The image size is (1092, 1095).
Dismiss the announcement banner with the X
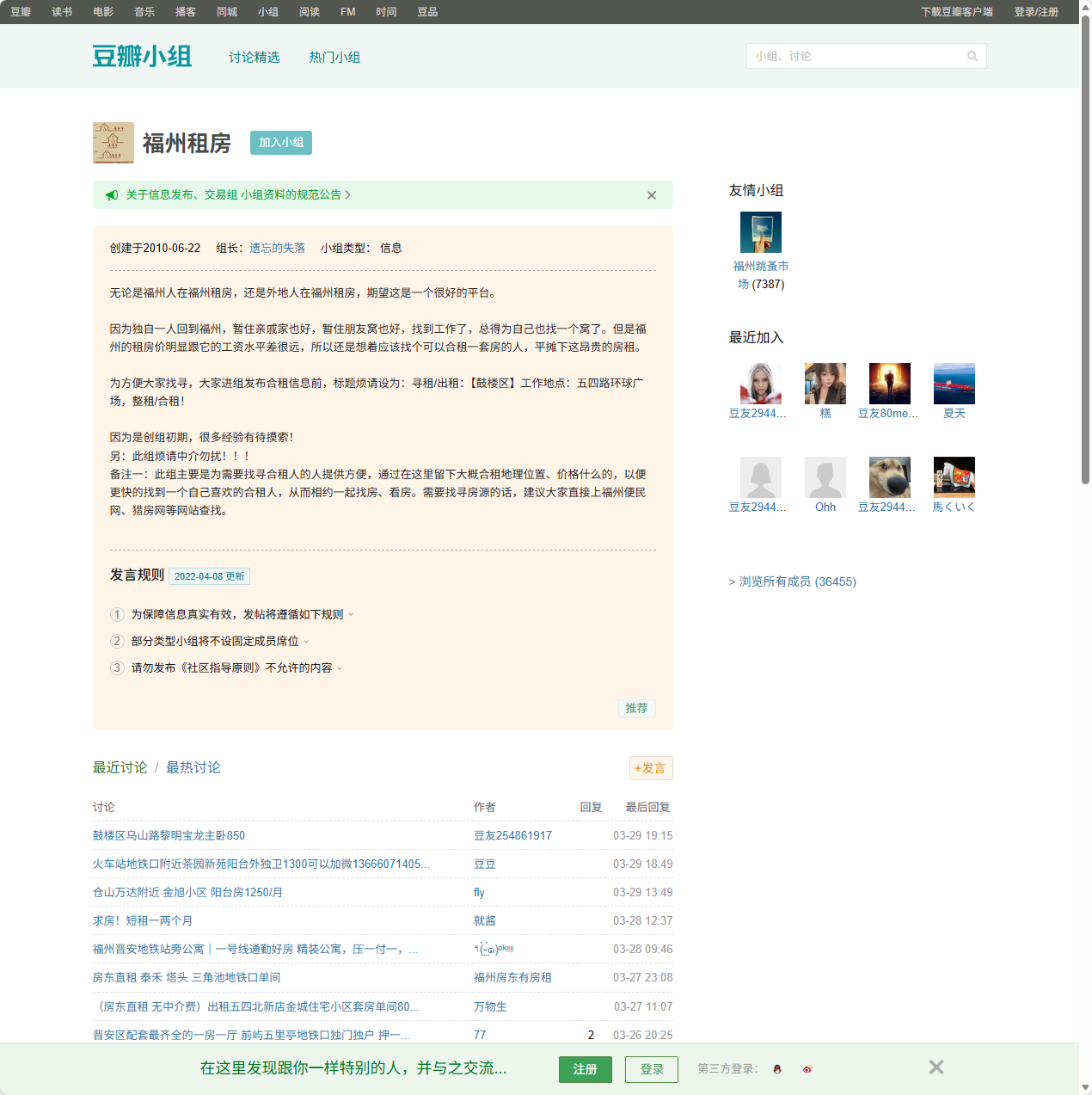[652, 195]
